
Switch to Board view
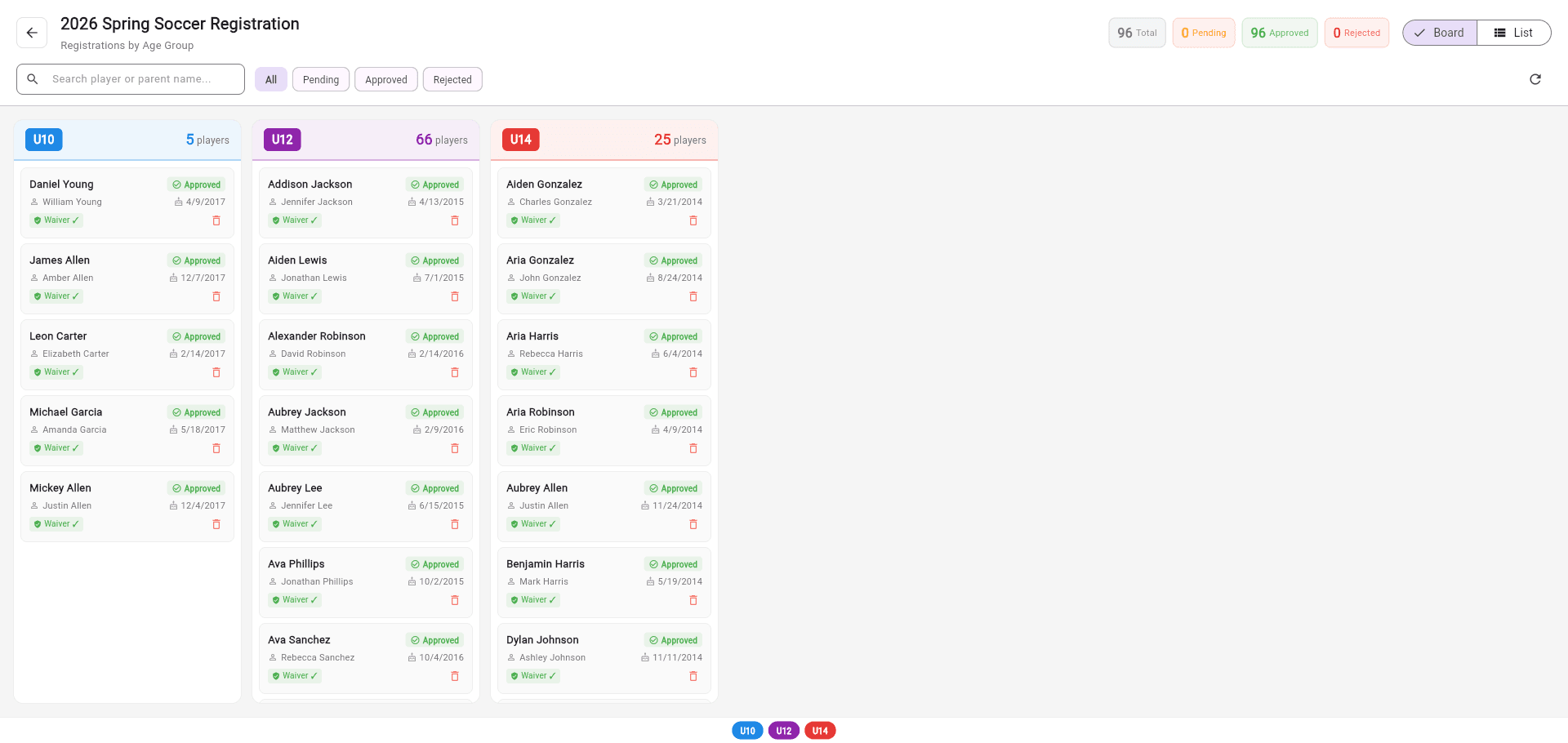point(1440,33)
